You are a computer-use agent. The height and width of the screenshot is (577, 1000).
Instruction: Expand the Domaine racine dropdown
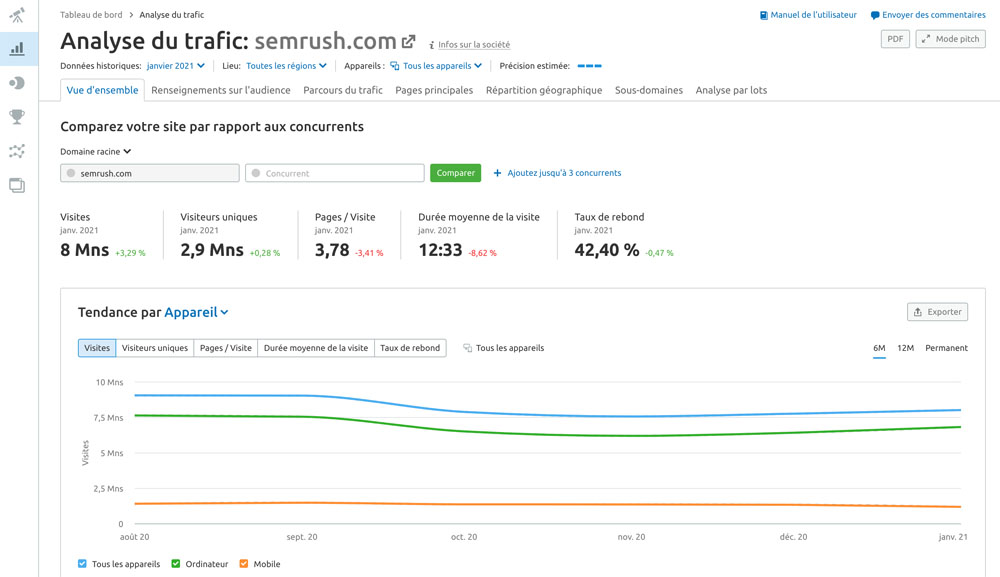[x=96, y=152]
